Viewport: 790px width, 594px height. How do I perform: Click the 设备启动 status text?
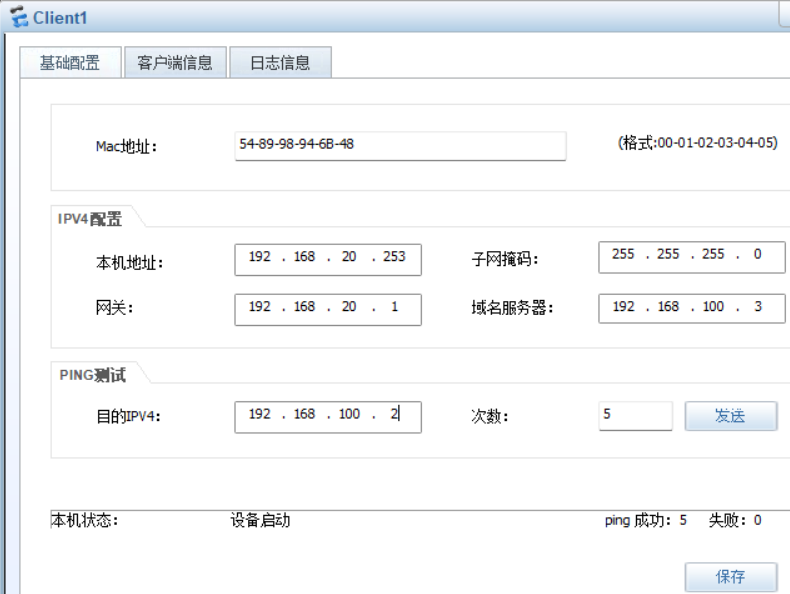[x=260, y=520]
